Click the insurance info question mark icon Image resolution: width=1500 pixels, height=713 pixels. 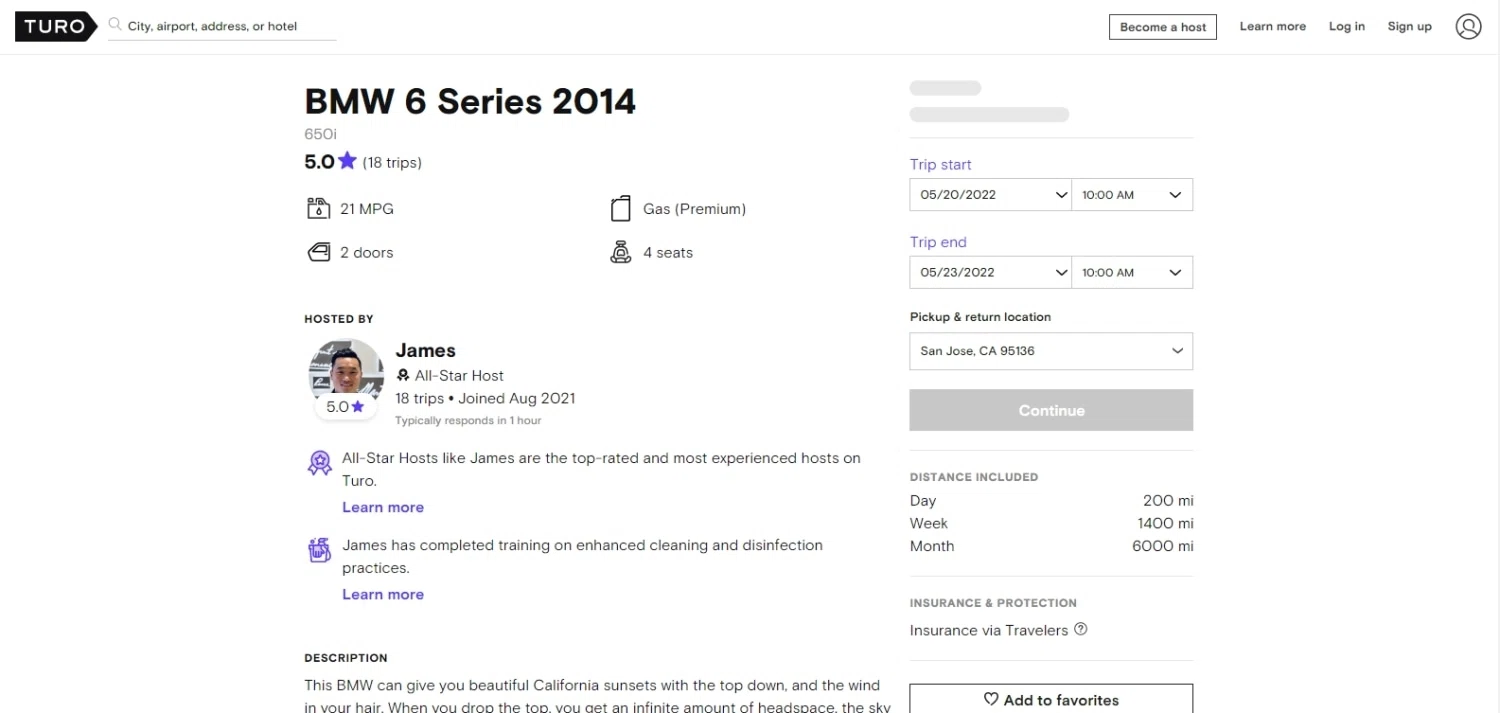click(1080, 630)
